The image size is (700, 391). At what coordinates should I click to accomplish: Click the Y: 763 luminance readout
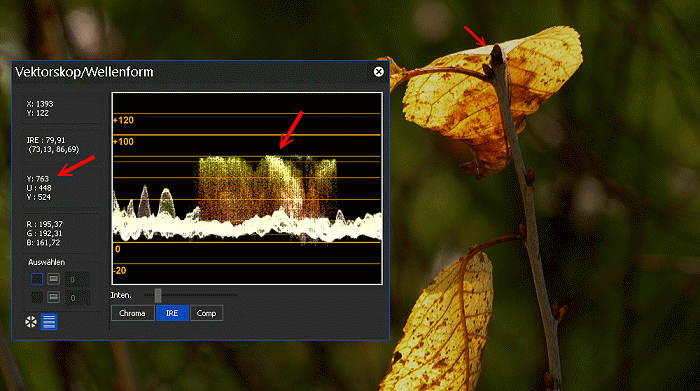click(38, 179)
